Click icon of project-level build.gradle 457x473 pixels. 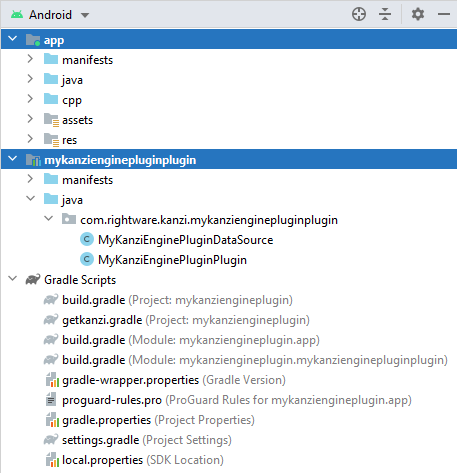51,299
